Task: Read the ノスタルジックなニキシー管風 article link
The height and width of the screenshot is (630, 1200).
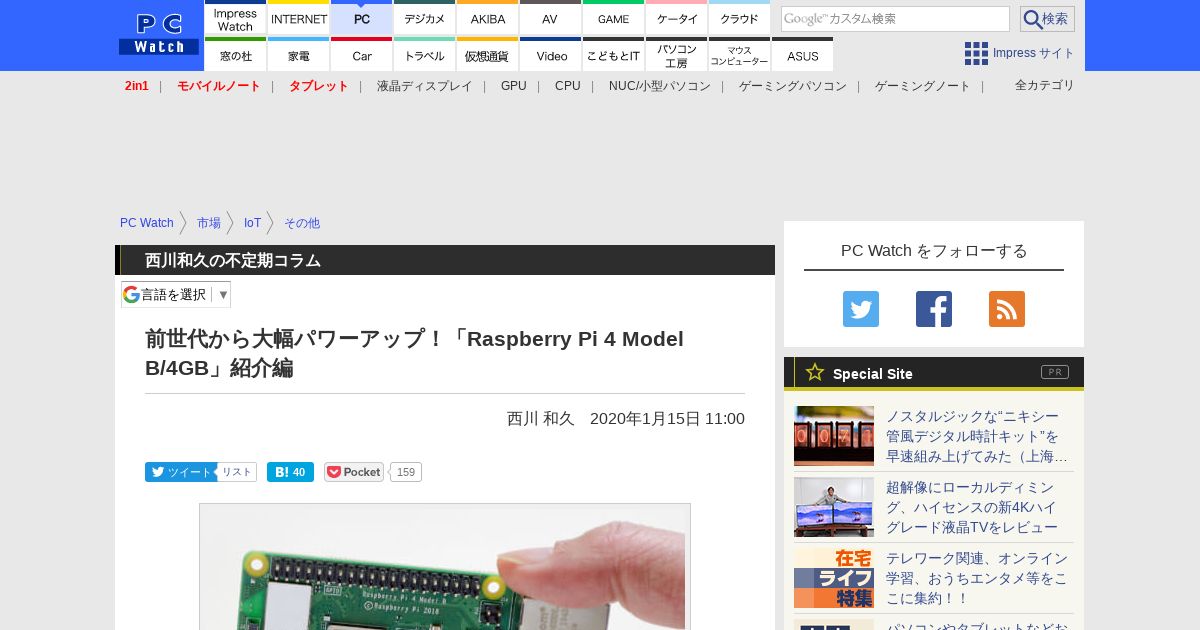Action: pyautogui.click(x=977, y=436)
